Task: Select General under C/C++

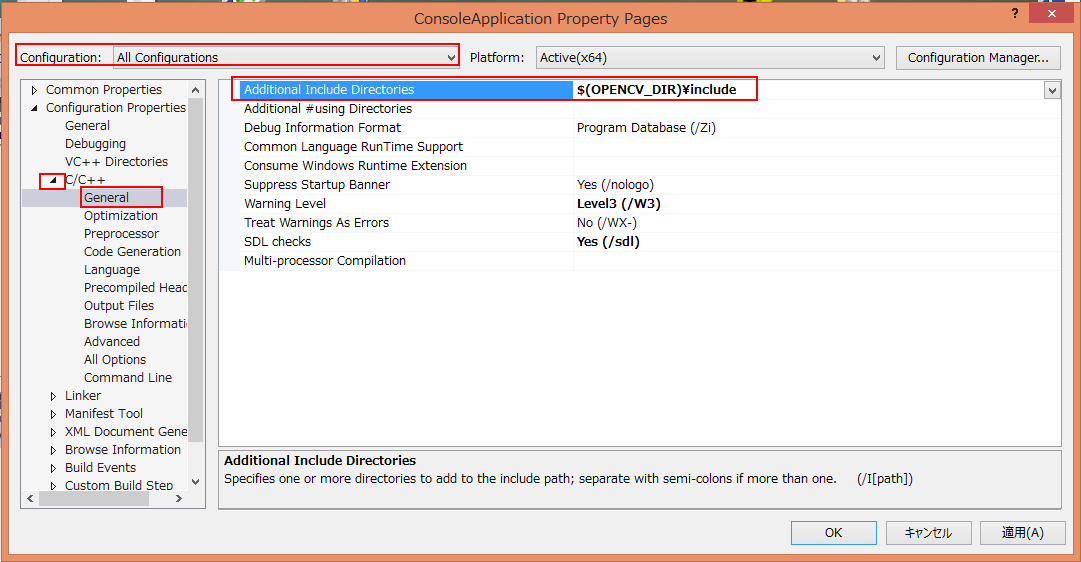Action: 106,197
